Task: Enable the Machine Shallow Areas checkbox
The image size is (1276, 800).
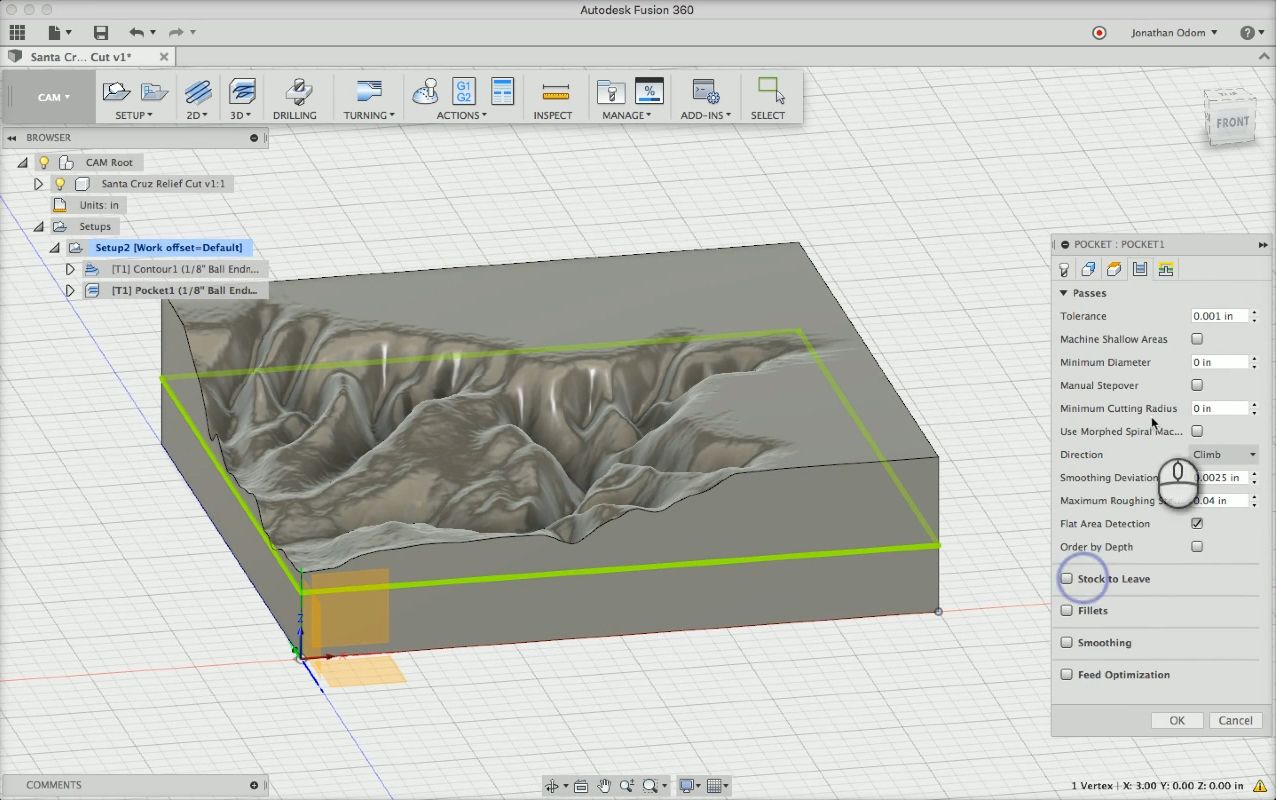Action: (1197, 339)
